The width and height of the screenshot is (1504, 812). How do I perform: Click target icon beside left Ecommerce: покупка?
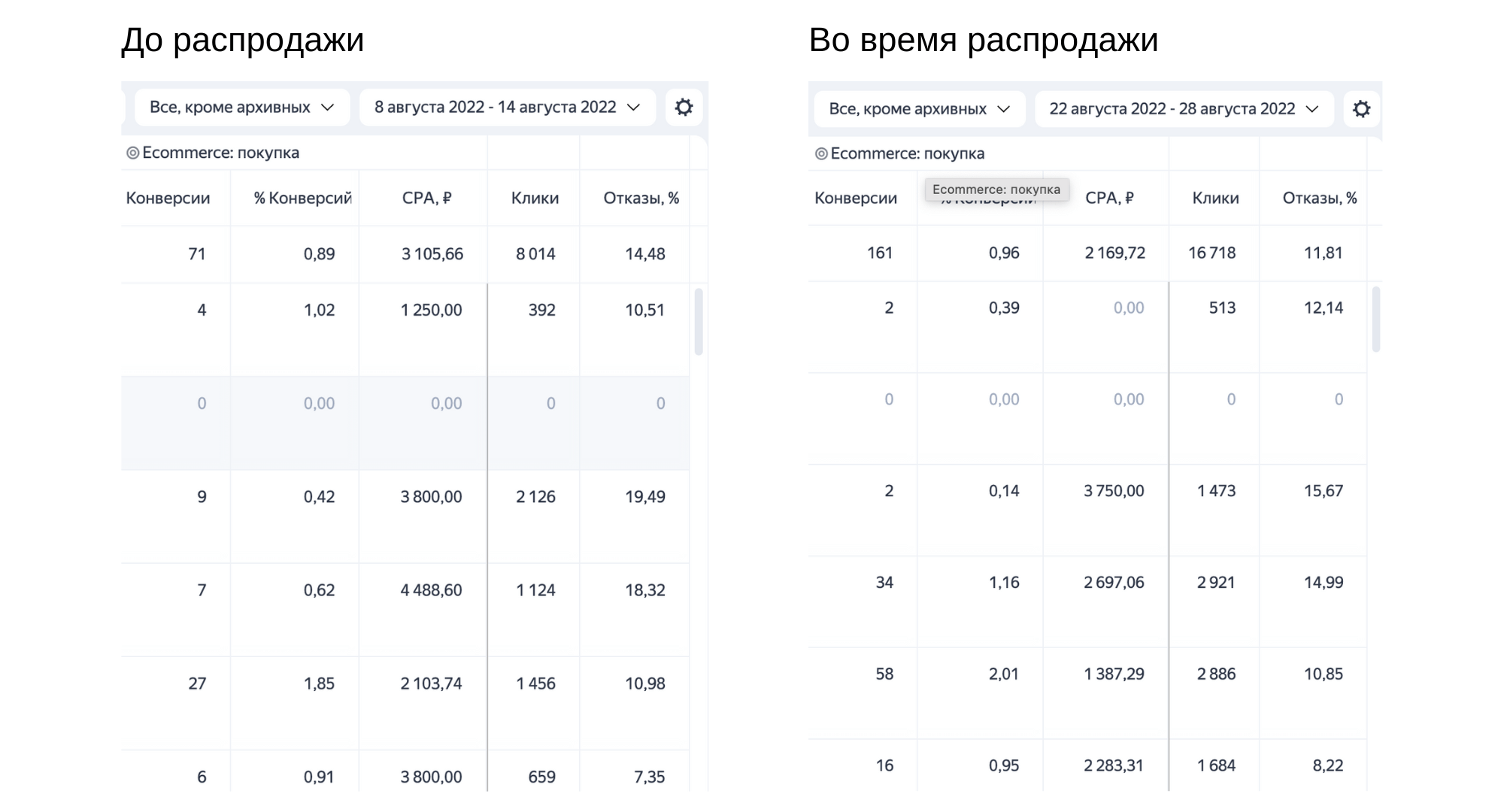coord(132,153)
